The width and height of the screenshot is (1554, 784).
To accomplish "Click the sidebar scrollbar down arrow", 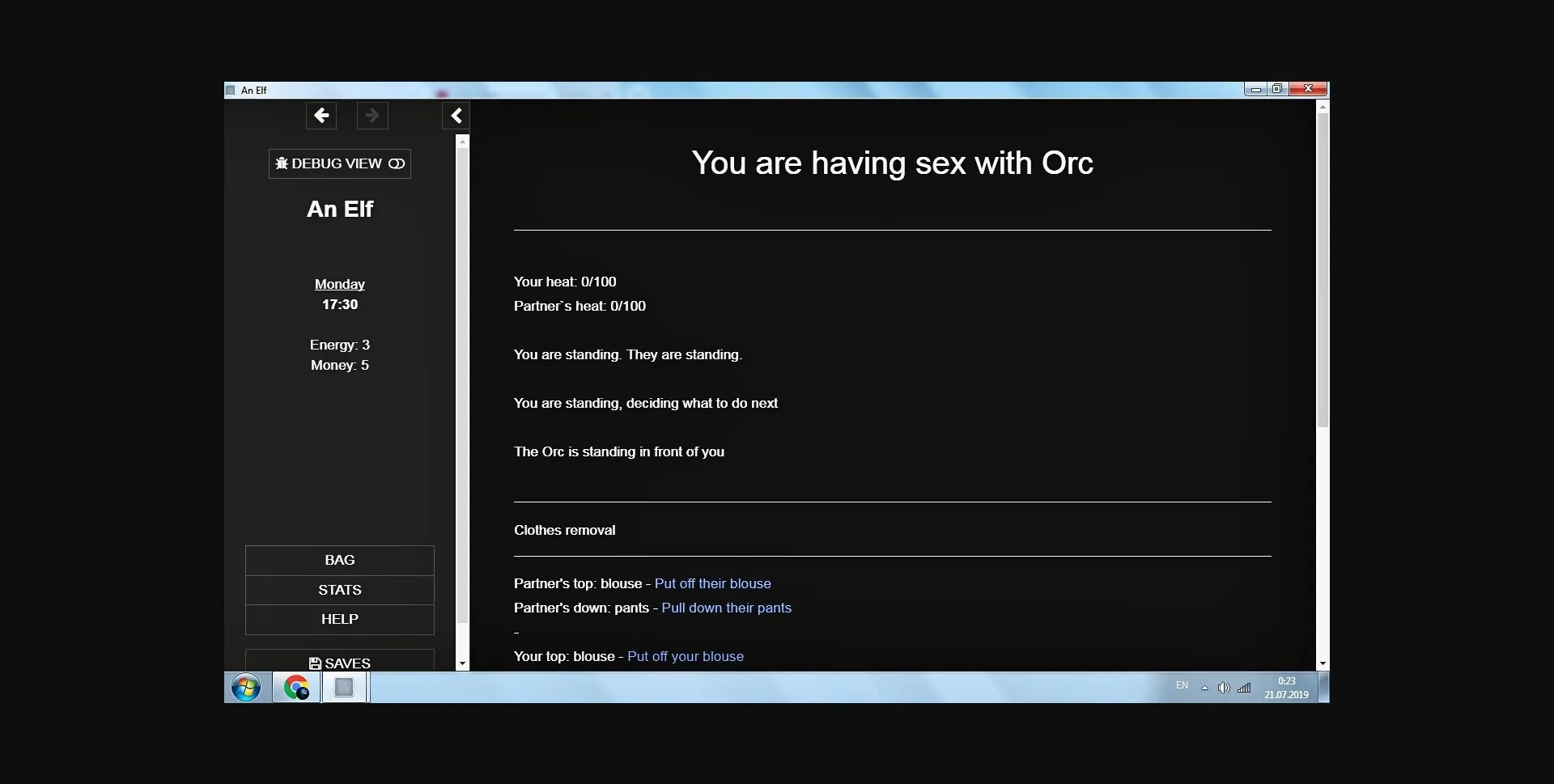I will [x=462, y=663].
